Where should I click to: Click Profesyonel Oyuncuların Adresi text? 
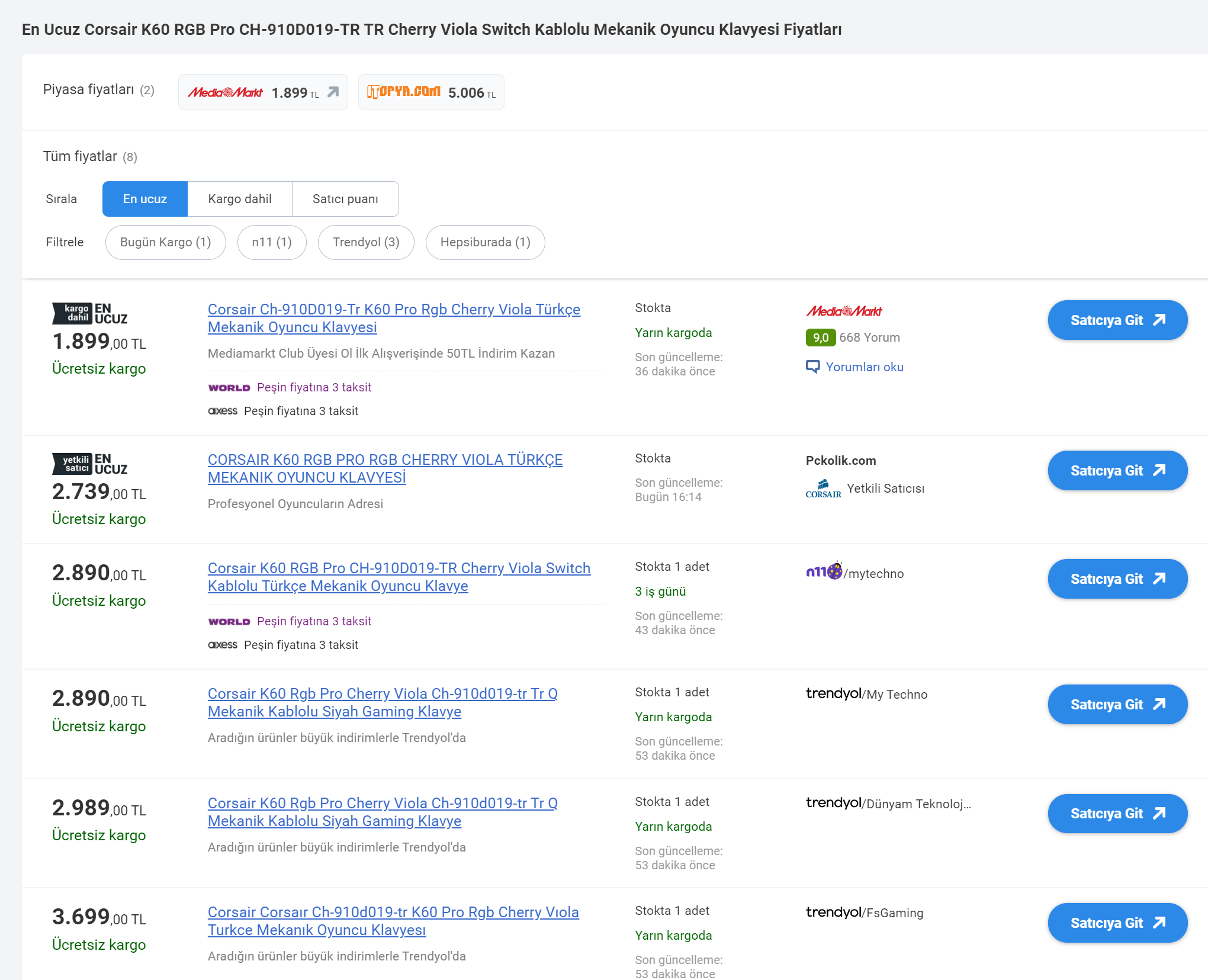pyautogui.click(x=295, y=504)
